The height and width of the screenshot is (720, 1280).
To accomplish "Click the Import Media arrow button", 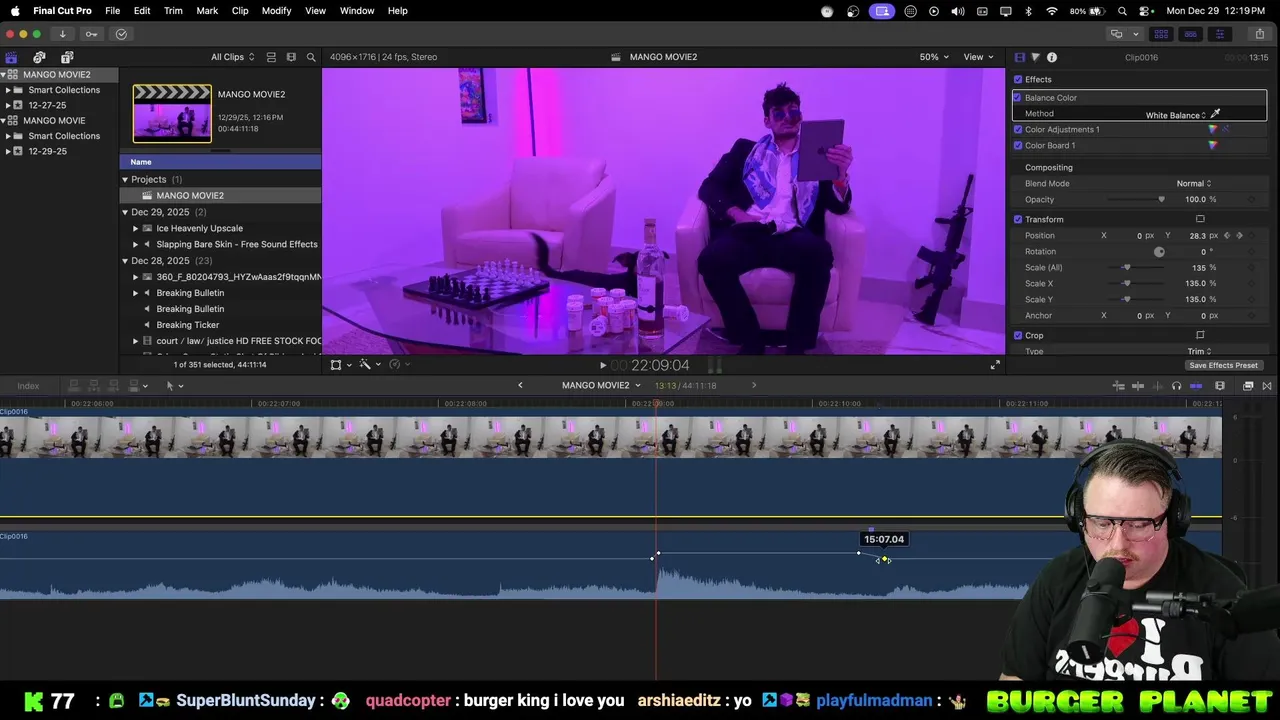I will [x=62, y=34].
